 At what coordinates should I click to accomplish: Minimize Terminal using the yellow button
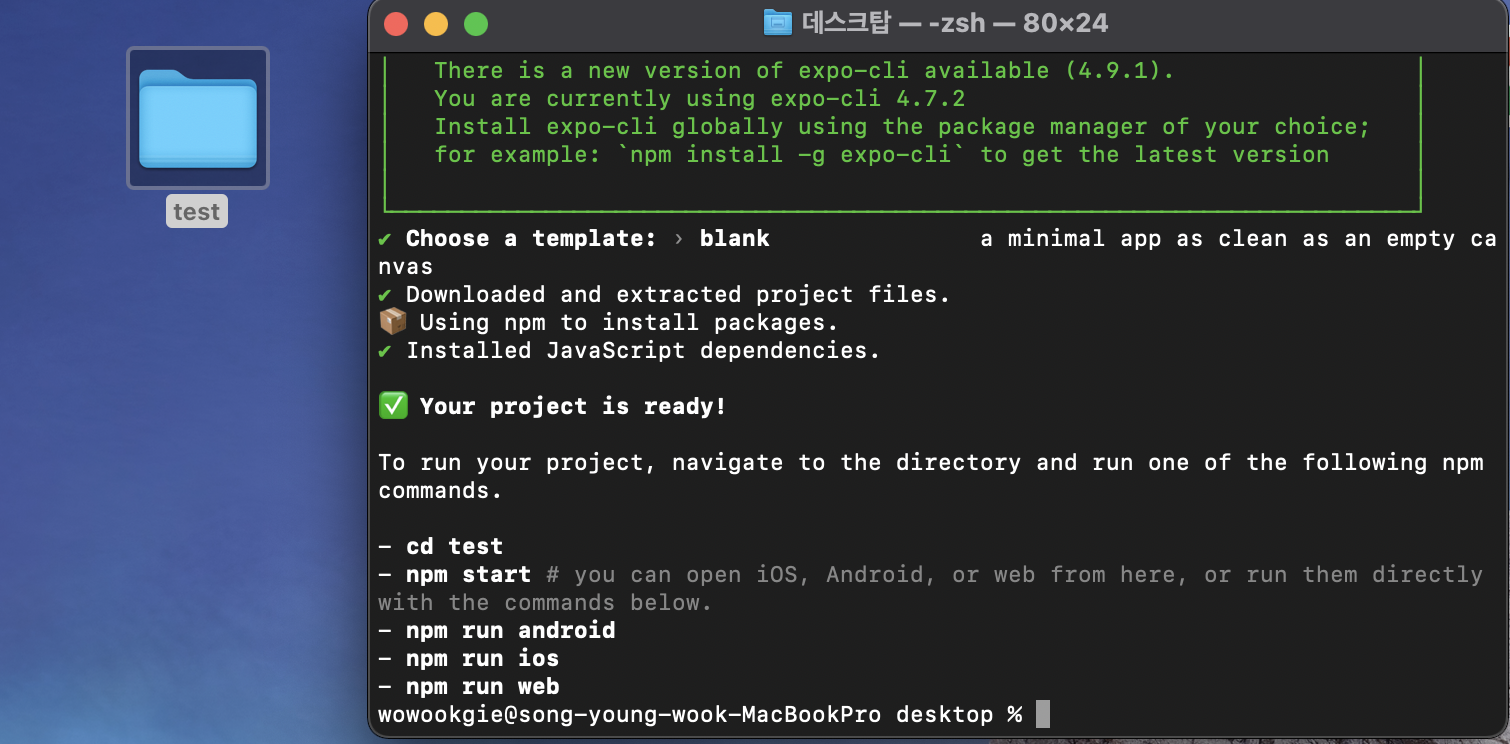(x=436, y=24)
